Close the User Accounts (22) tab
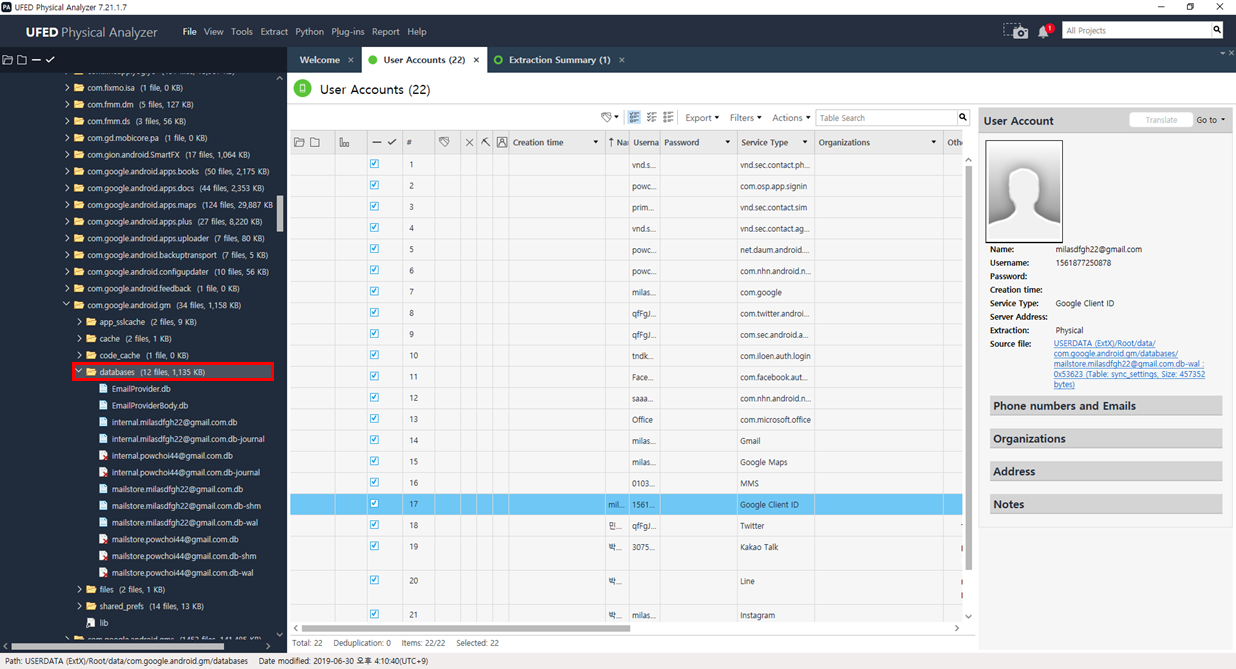Screen dimensions: 1236x669 point(476,60)
